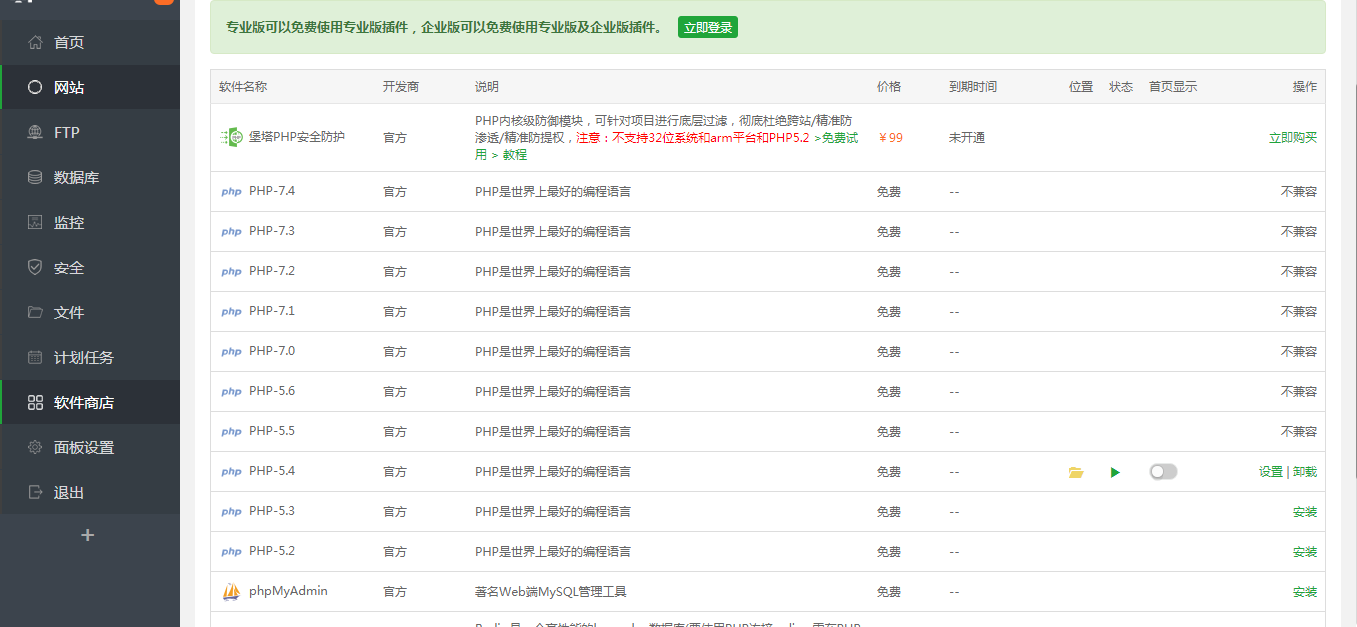
Task: Click the globe icon beside FTP
Action: click(35, 132)
